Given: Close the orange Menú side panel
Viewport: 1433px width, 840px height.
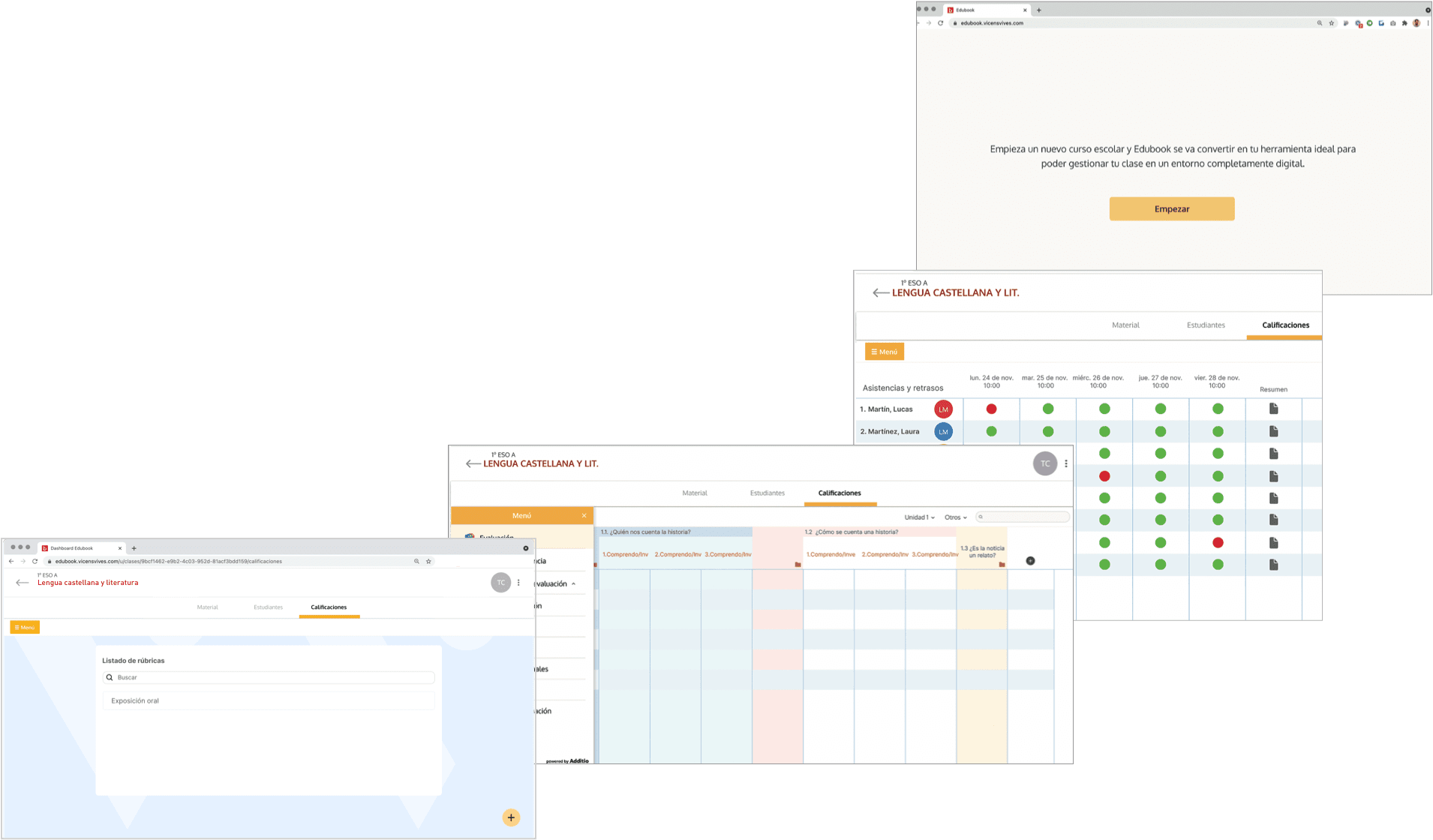Looking at the screenshot, I should [584, 515].
